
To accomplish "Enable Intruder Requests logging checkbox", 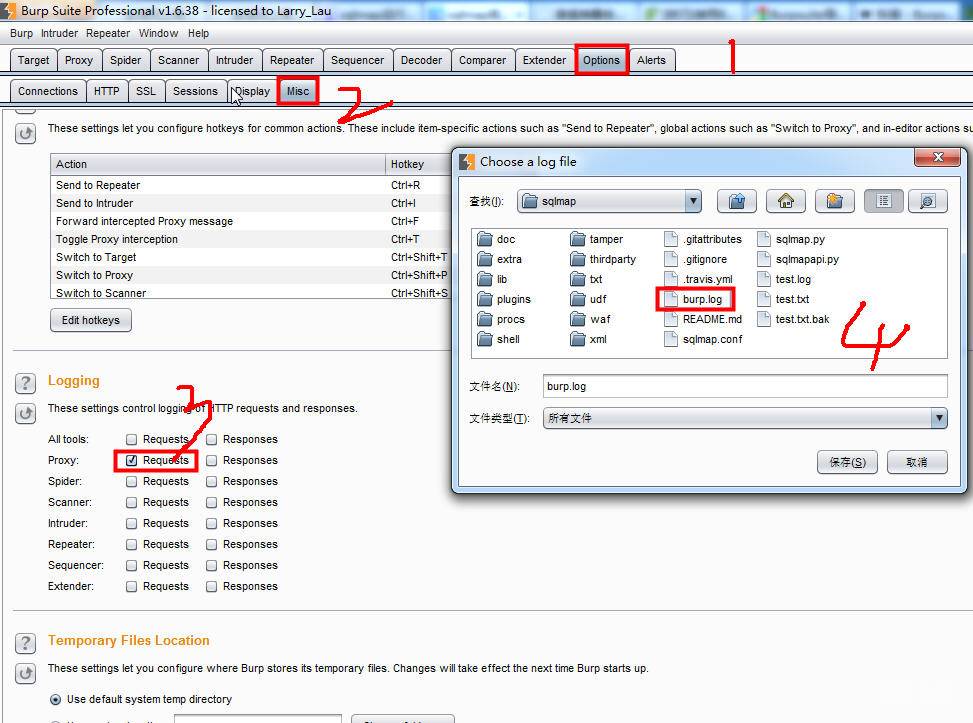I will (x=131, y=523).
